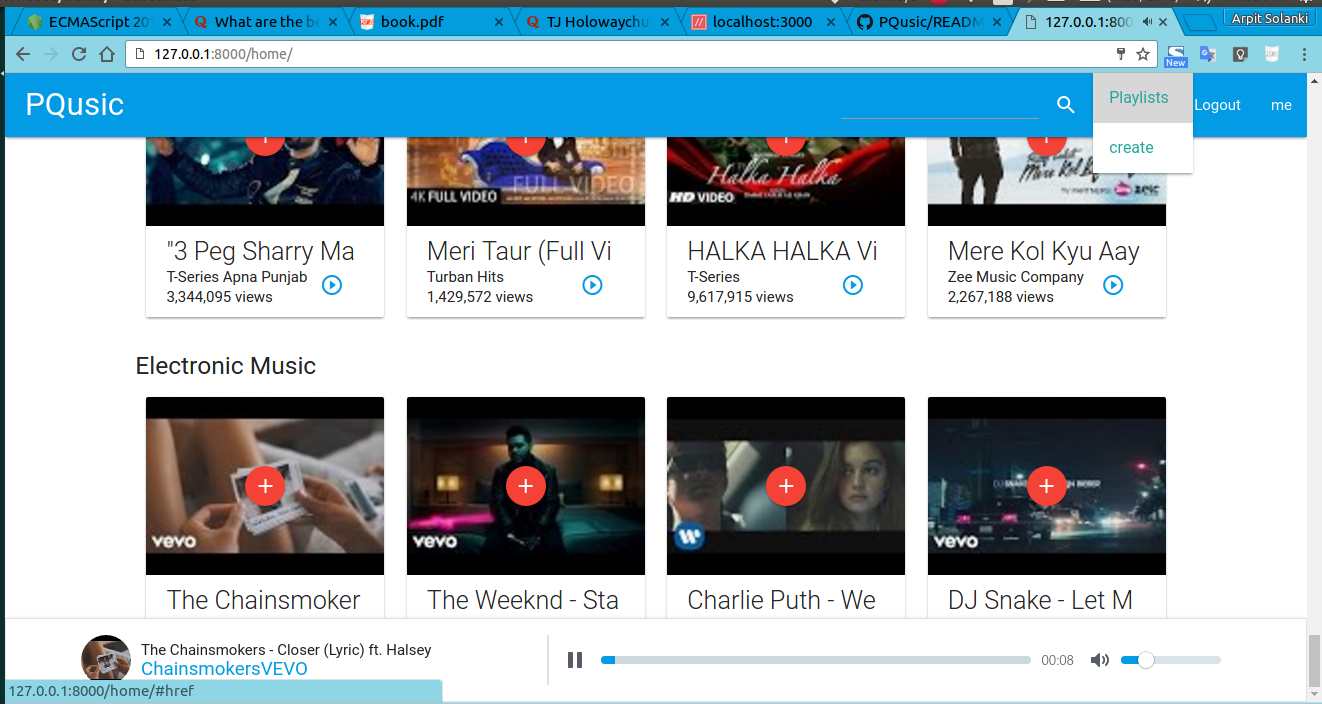This screenshot has width=1322, height=704.
Task: Open the saved password key icon
Action: click(x=1121, y=54)
